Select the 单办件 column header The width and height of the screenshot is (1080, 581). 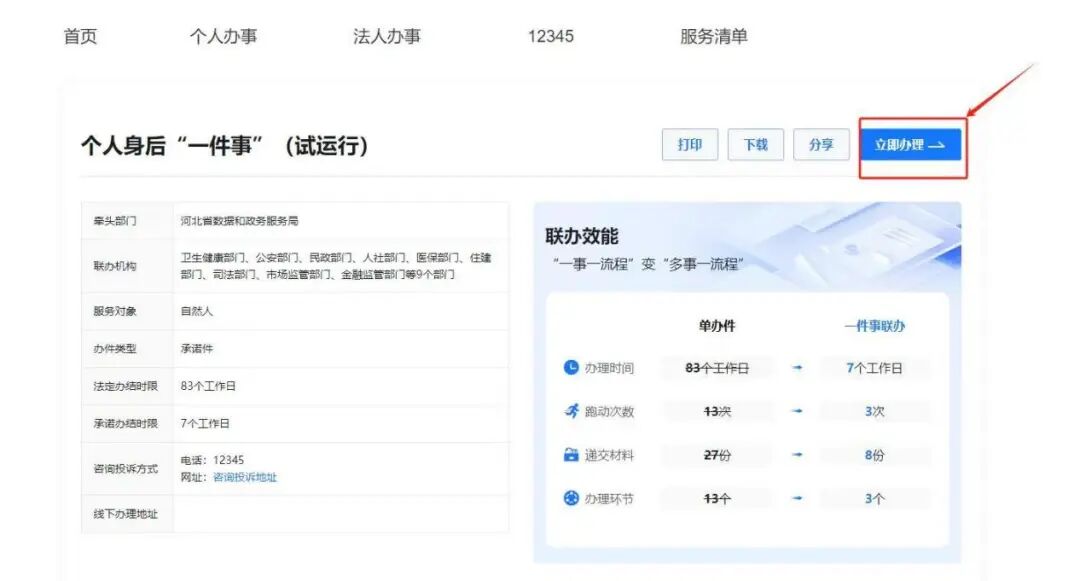[x=714, y=325]
